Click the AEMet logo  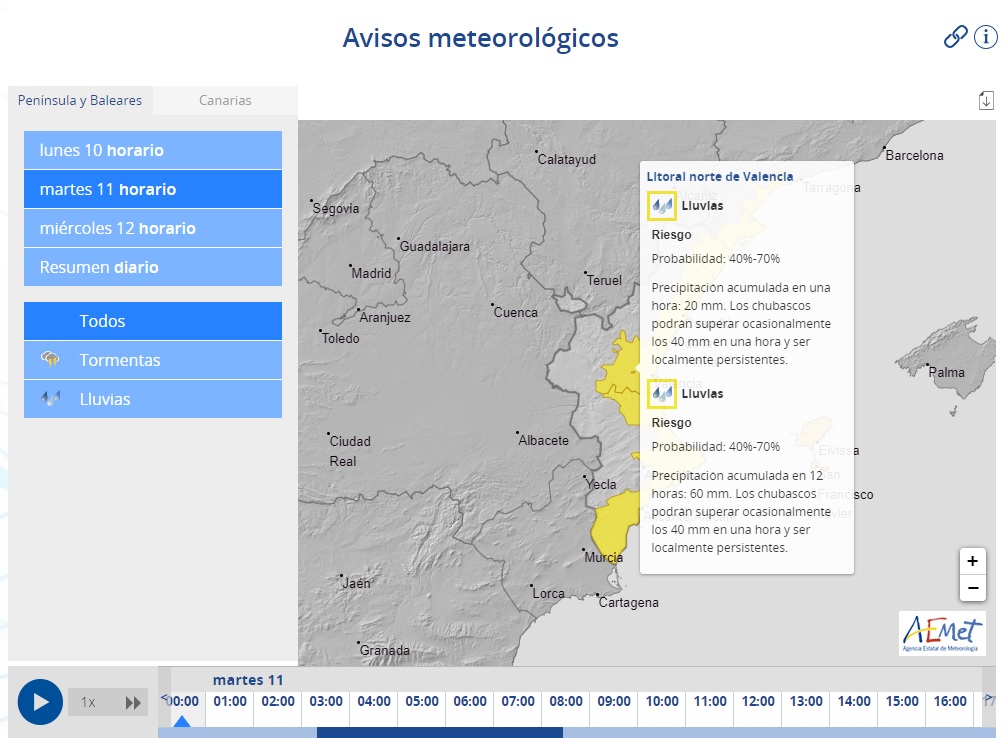942,633
